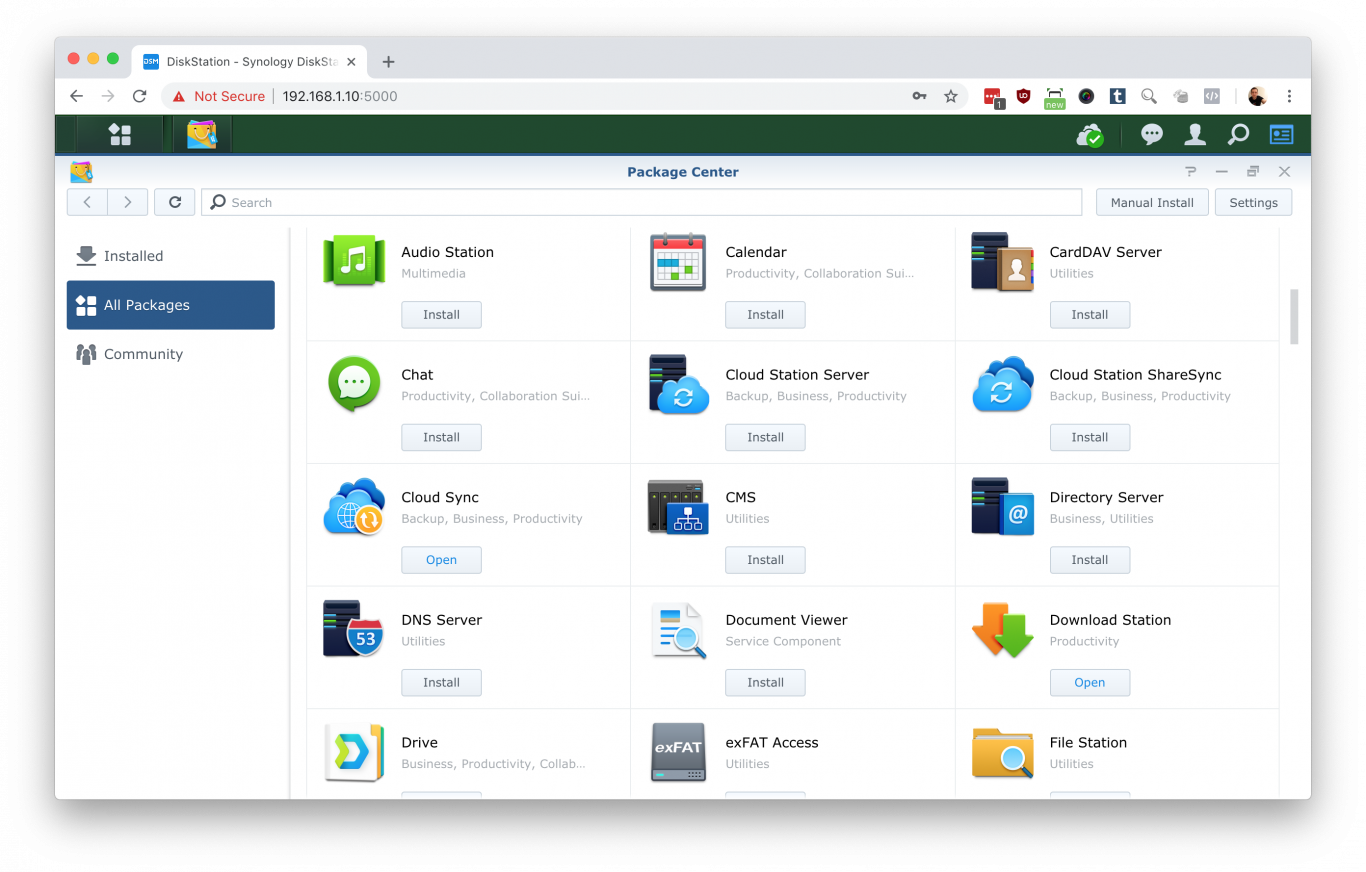Select the Installed sidebar item
Viewport: 1366px width, 872px height.
171,256
